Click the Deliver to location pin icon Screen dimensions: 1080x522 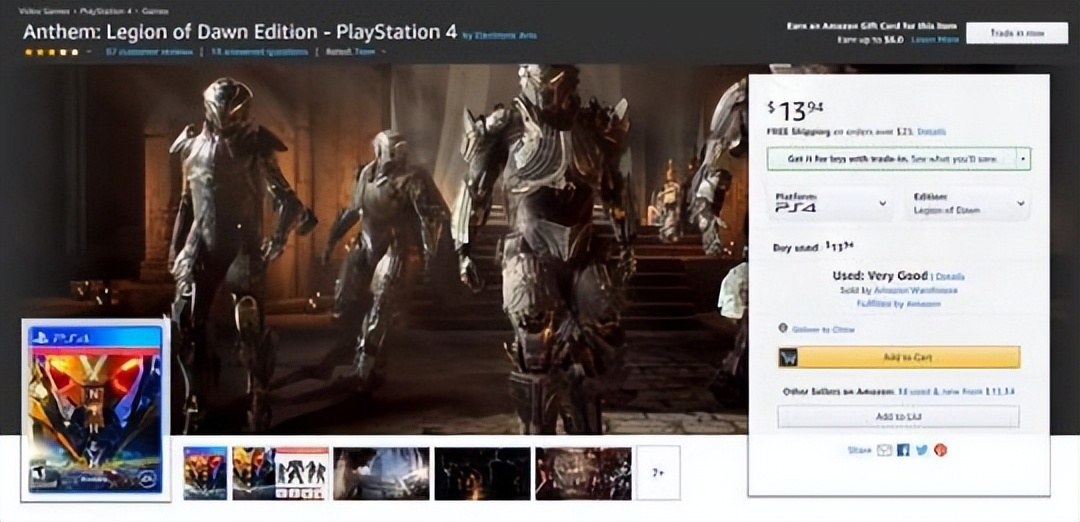tap(782, 328)
